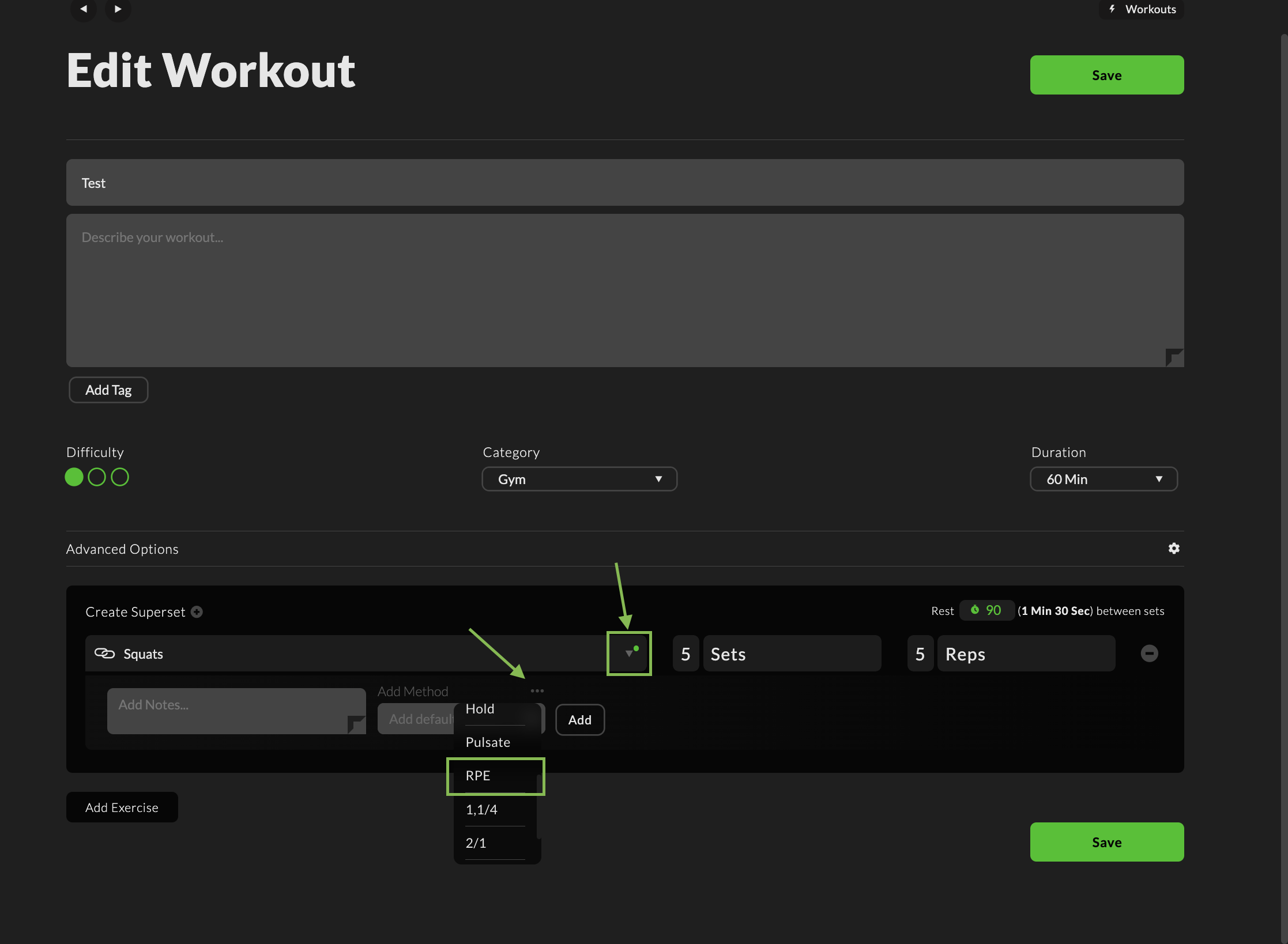
Task: Collapse the Squats exercise details arrow
Action: point(628,653)
